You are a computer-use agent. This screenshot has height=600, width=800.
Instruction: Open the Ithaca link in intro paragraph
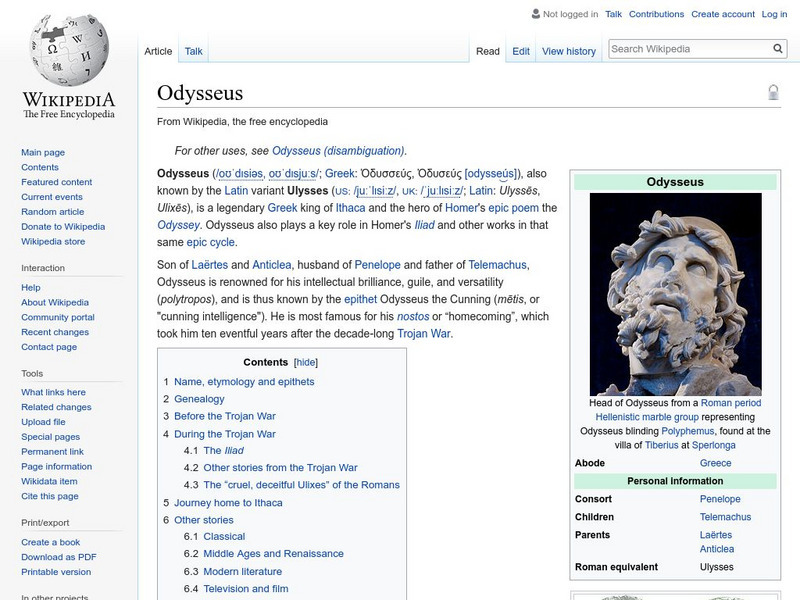[x=350, y=208]
